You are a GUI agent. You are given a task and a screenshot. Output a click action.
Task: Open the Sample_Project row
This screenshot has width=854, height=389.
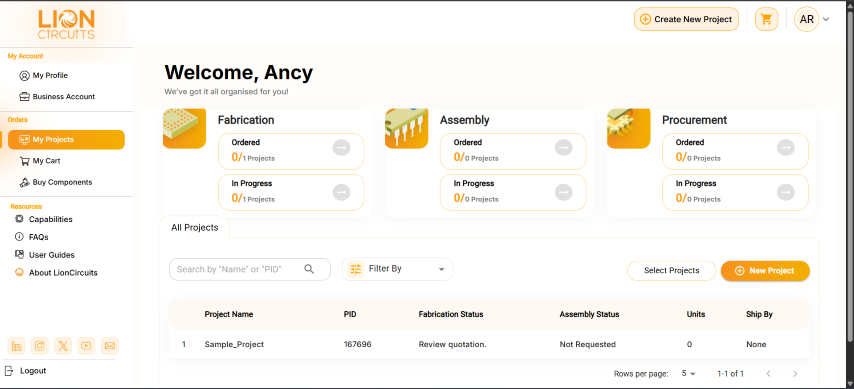click(x=489, y=344)
